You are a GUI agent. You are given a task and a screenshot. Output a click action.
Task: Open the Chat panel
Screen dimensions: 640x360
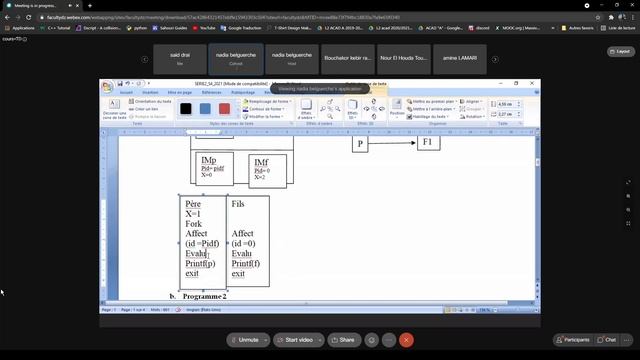click(607, 340)
